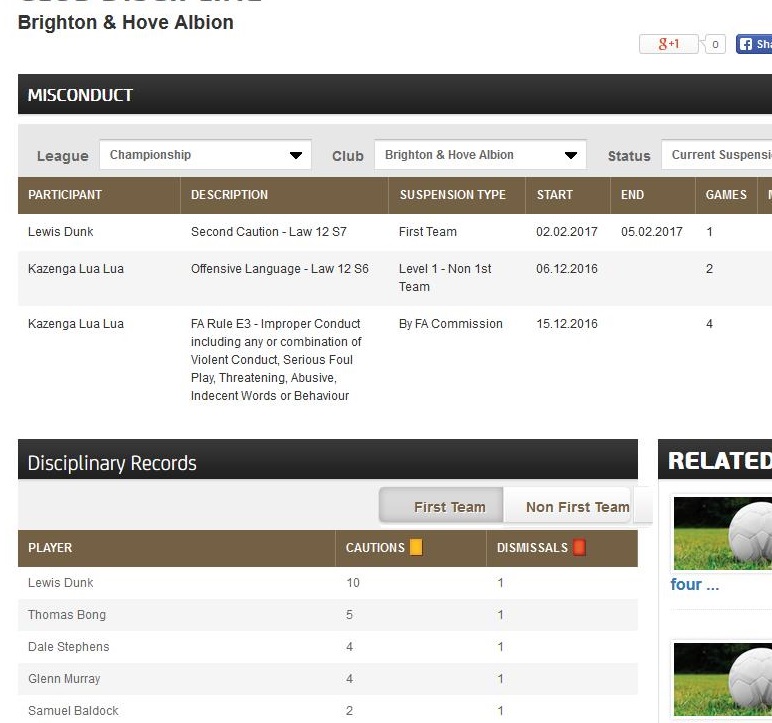772x723 pixels.
Task: Select Lewis Dunk in the misconduct table
Action: 61,231
